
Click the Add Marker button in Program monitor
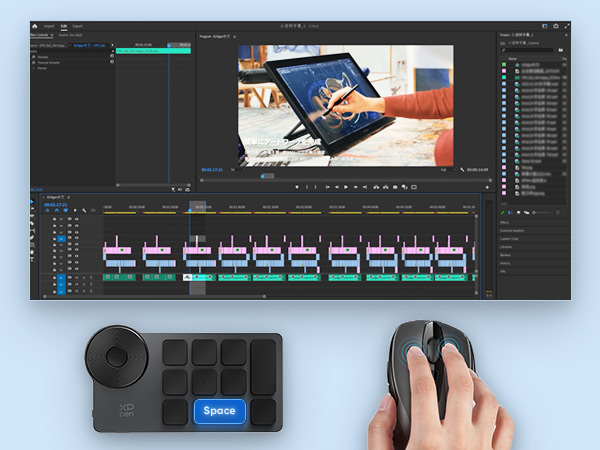pos(297,187)
